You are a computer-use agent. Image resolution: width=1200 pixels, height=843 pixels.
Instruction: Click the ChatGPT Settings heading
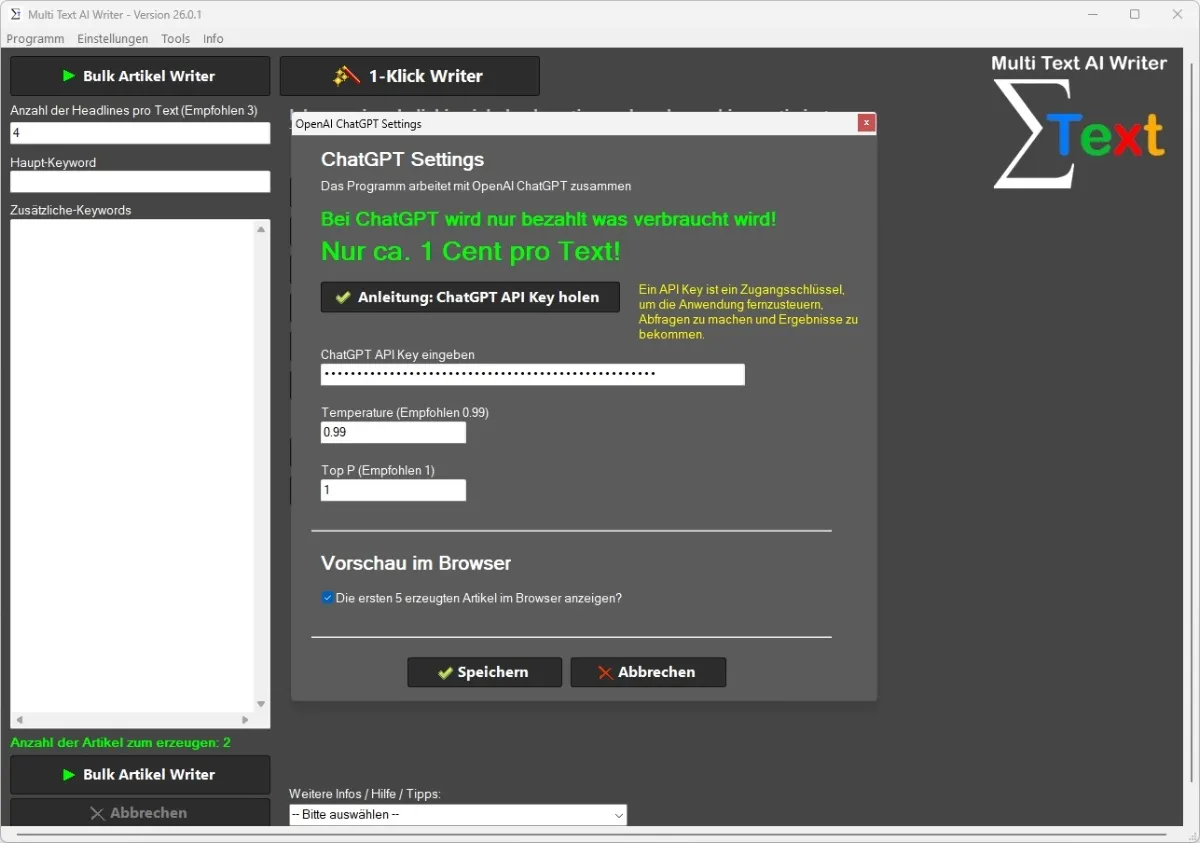(x=402, y=159)
